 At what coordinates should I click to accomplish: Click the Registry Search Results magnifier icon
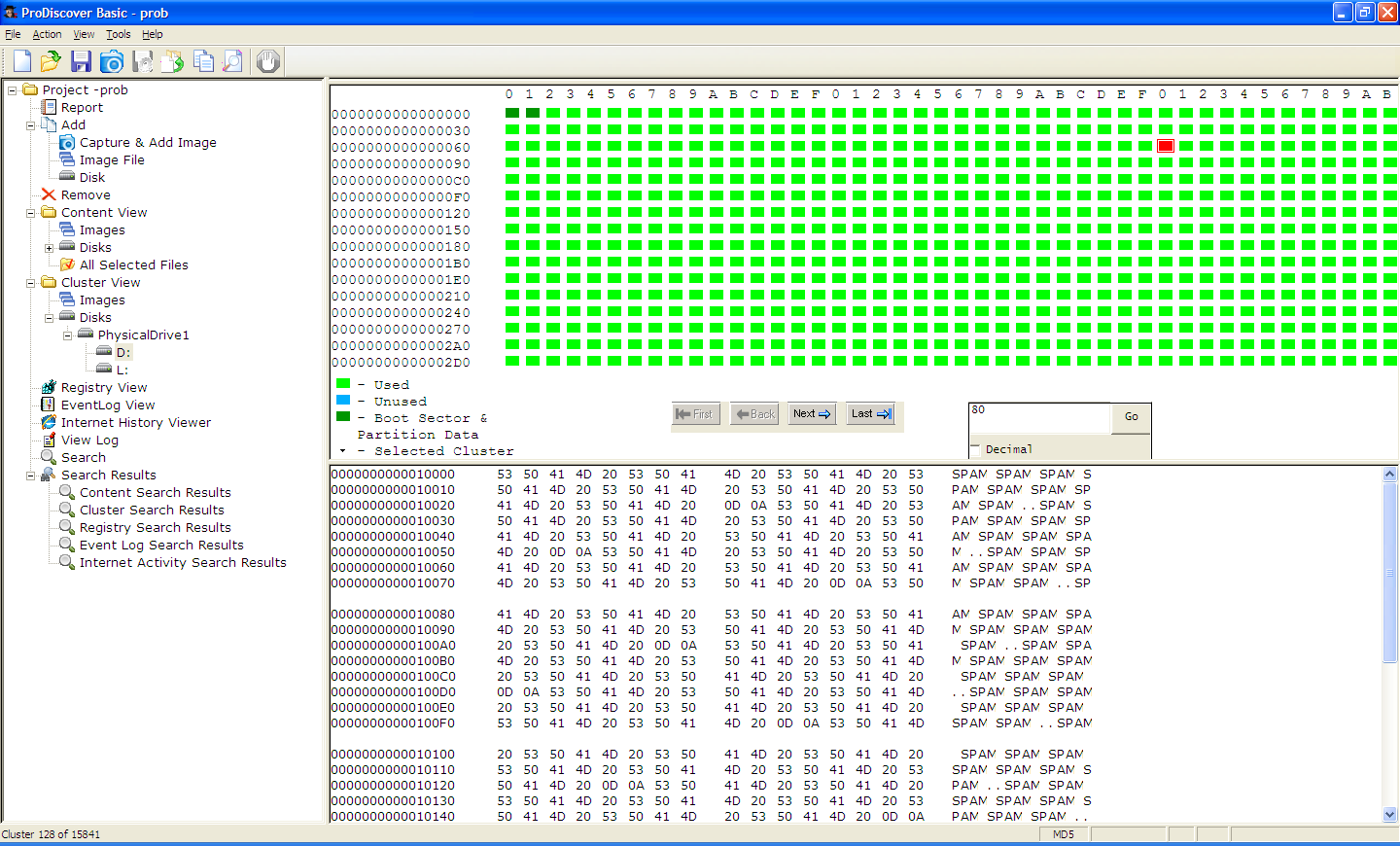(x=67, y=527)
